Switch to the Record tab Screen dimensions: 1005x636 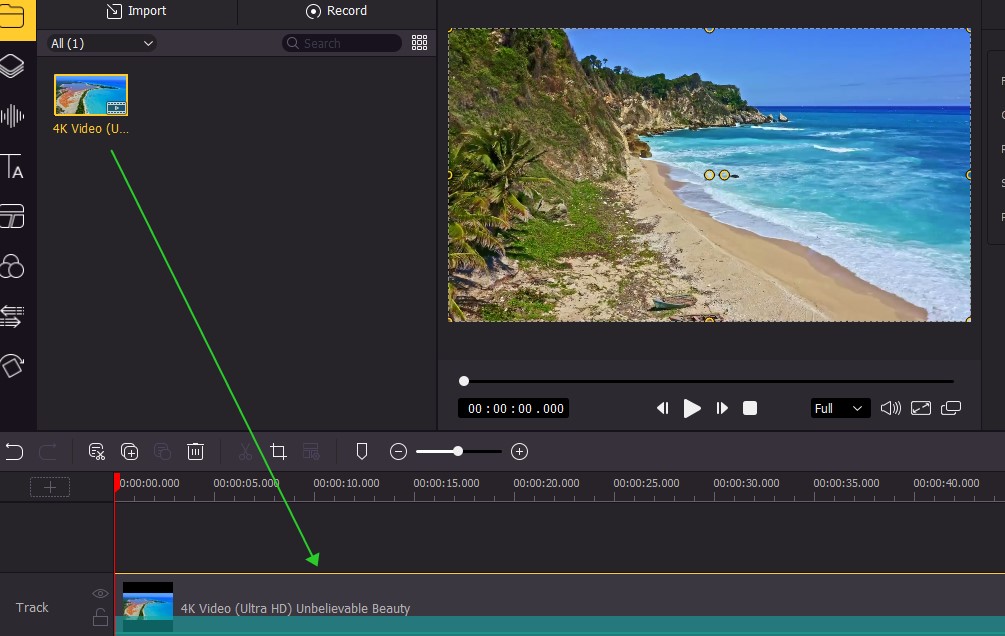click(x=336, y=12)
